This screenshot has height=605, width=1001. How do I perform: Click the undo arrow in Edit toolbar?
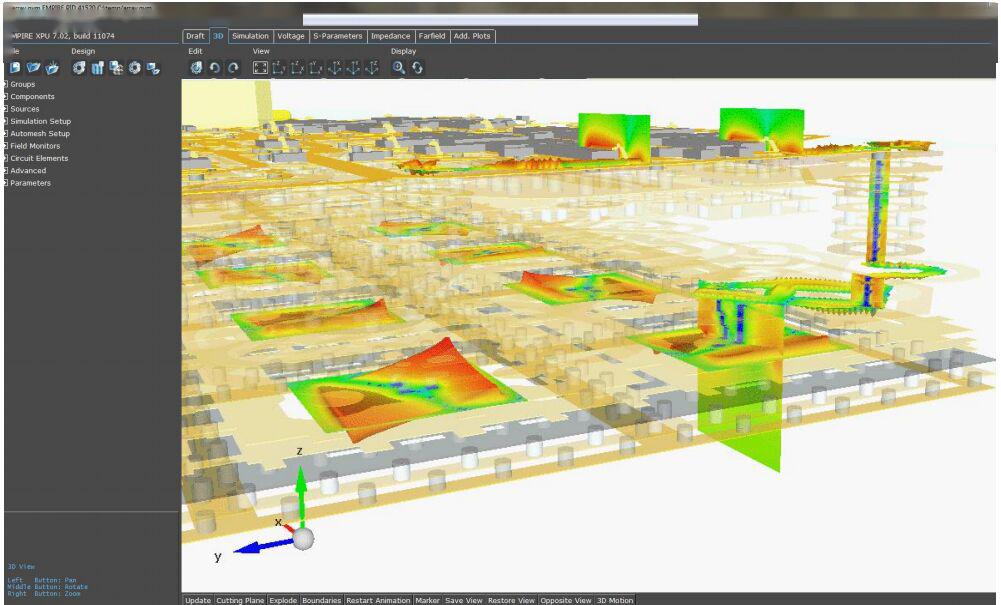coord(214,68)
